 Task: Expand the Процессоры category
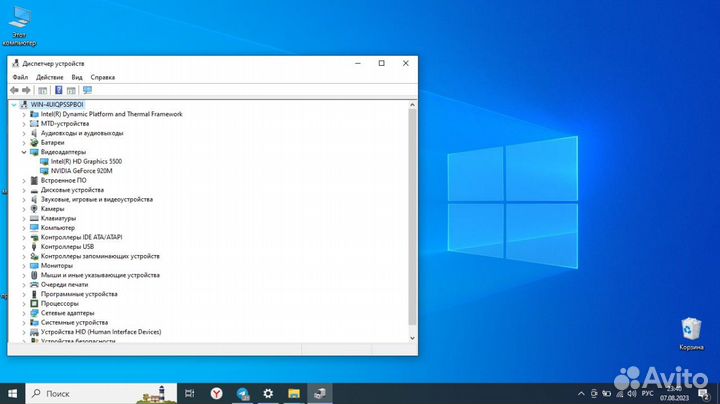click(24, 304)
